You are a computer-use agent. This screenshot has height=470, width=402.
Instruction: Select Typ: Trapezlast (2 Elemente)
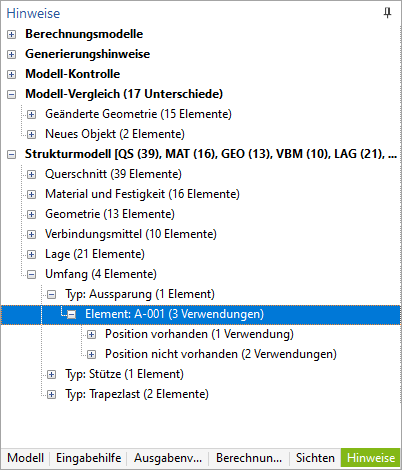[137, 394]
